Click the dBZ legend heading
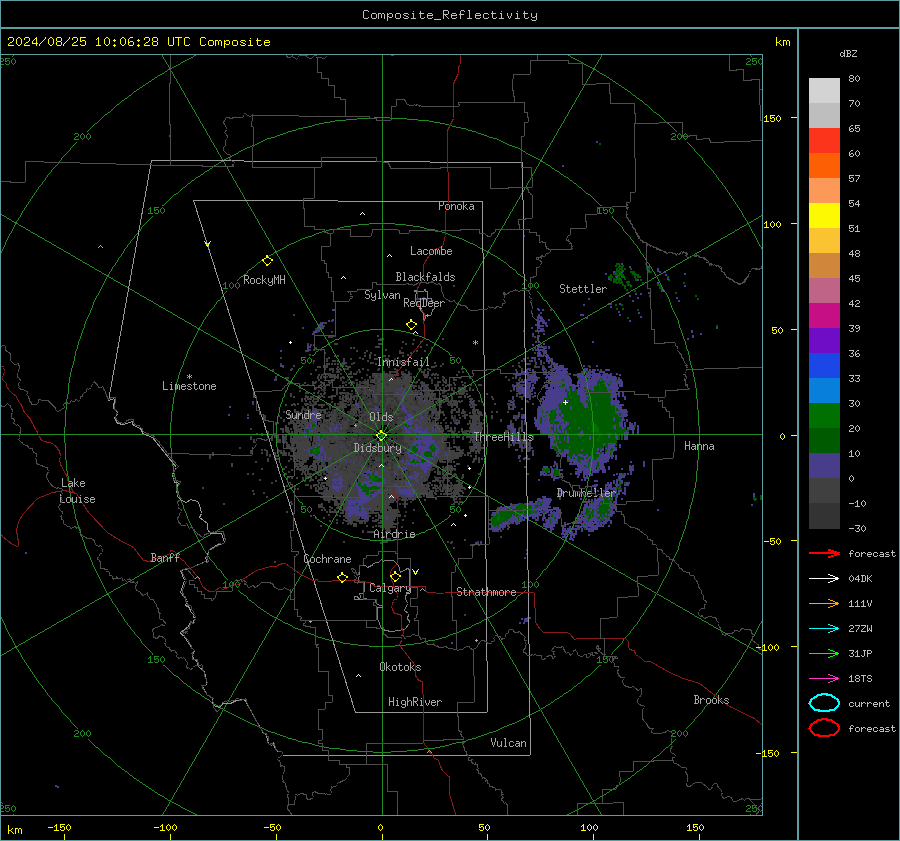Image resolution: width=900 pixels, height=841 pixels. coord(848,53)
